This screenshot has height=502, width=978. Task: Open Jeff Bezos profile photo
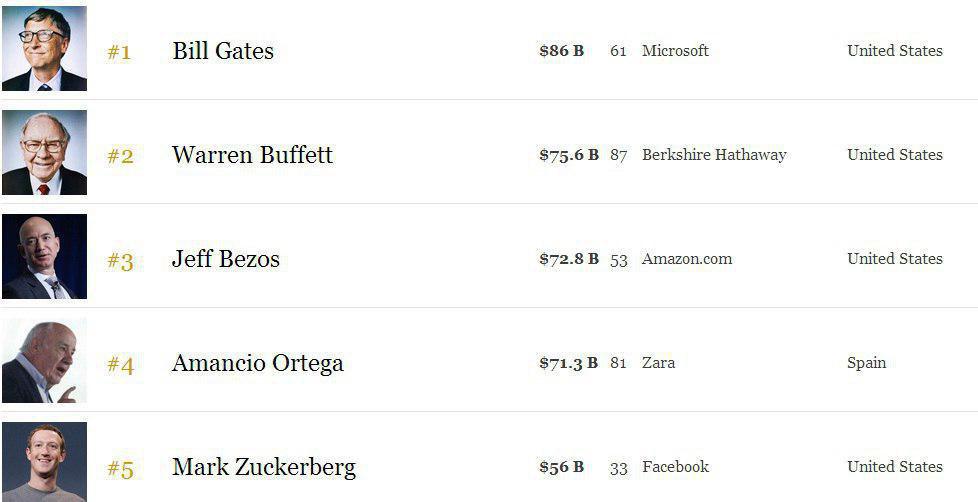click(44, 256)
